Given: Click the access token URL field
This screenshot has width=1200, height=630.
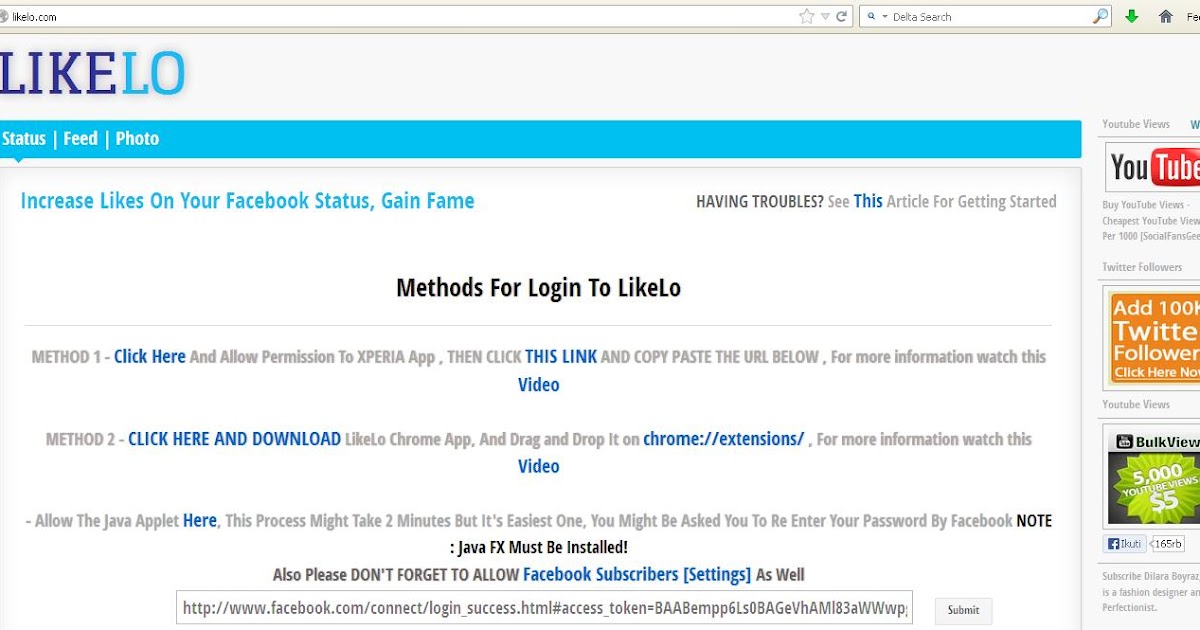Looking at the screenshot, I should click(x=545, y=608).
